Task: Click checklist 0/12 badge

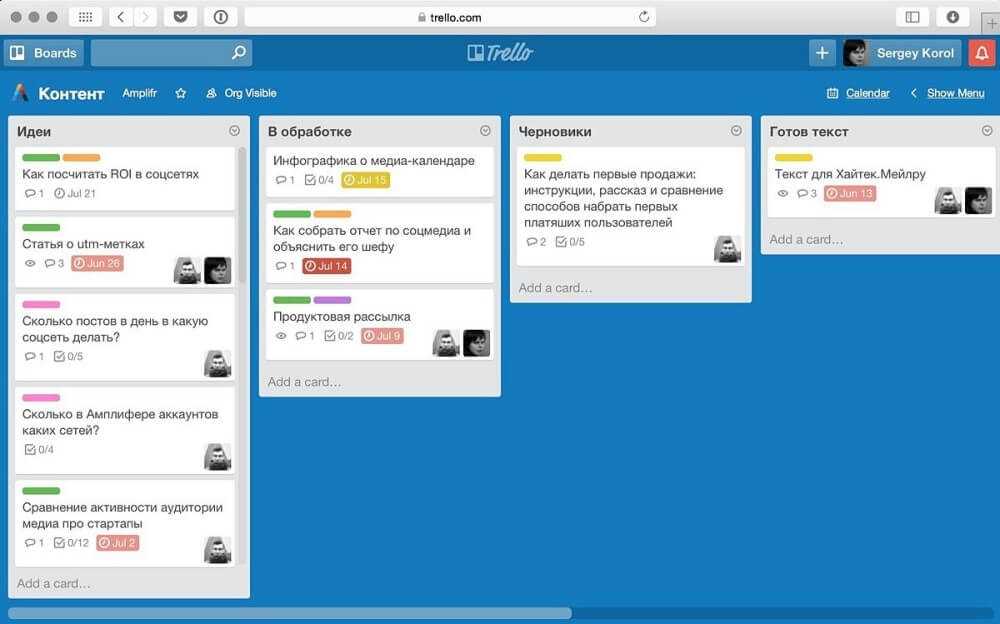Action: (x=71, y=543)
